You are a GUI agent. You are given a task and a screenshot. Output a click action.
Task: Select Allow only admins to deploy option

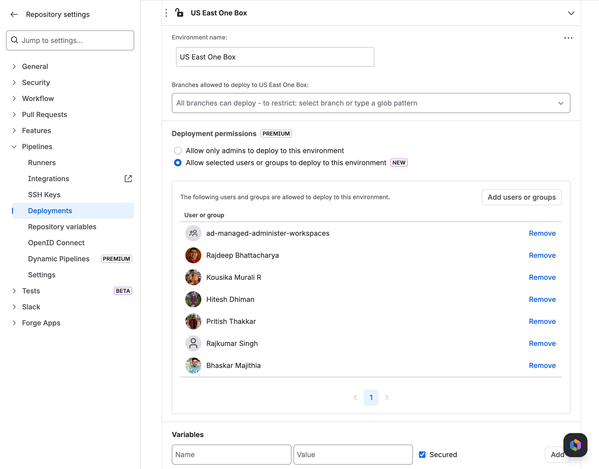[x=178, y=150]
